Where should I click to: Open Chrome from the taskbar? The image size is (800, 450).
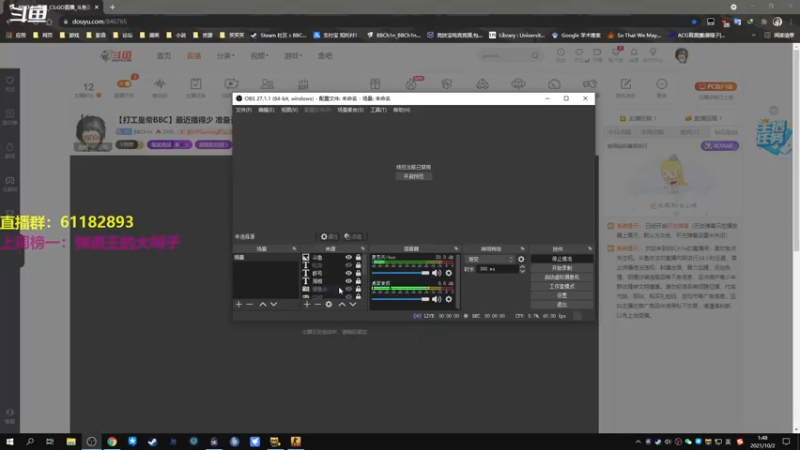(112, 441)
